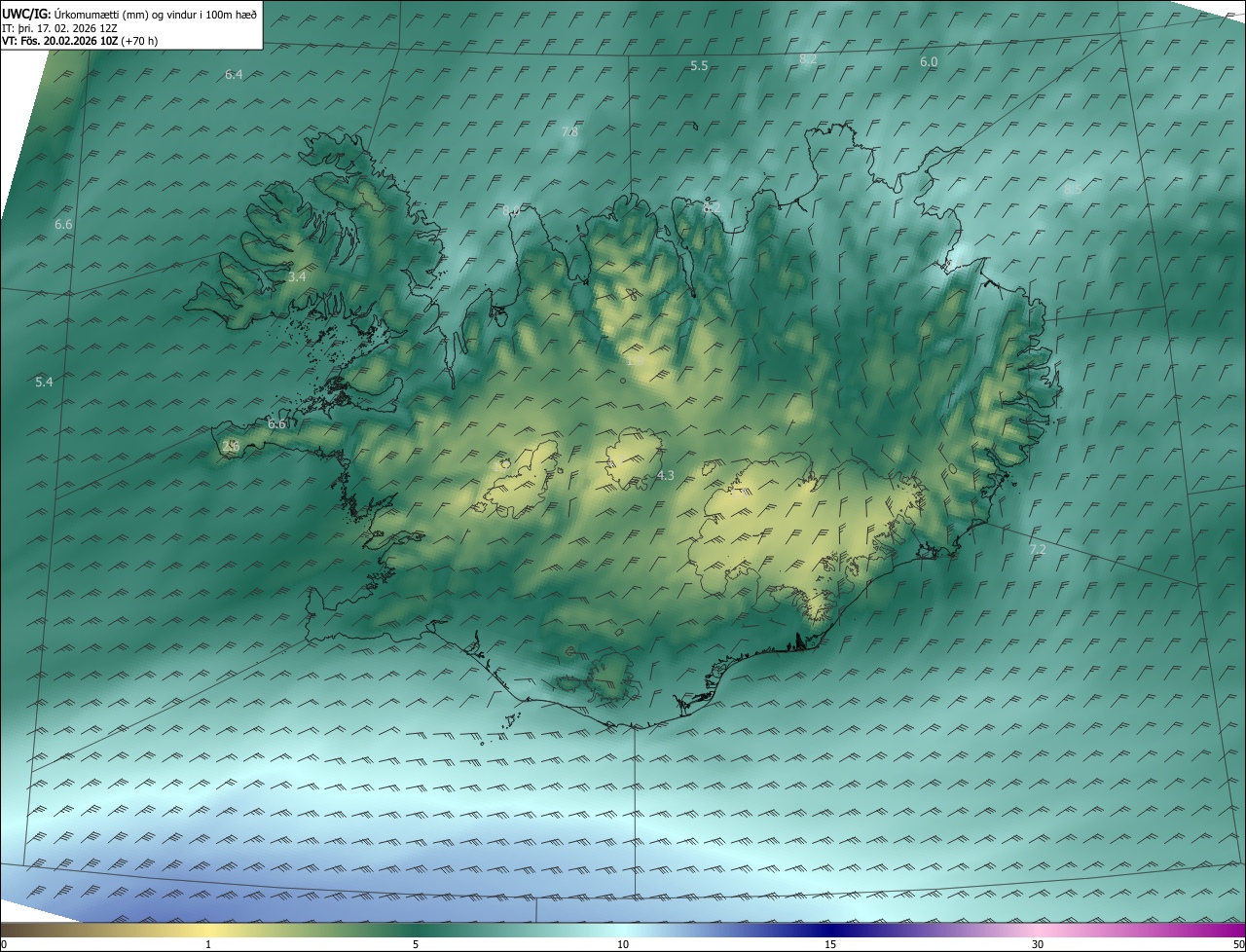Click the title 'UWC/IG: Úrkomumætti (mm) og vindur í 100m hæð'
The height and width of the screenshot is (952, 1246).
click(129, 14)
